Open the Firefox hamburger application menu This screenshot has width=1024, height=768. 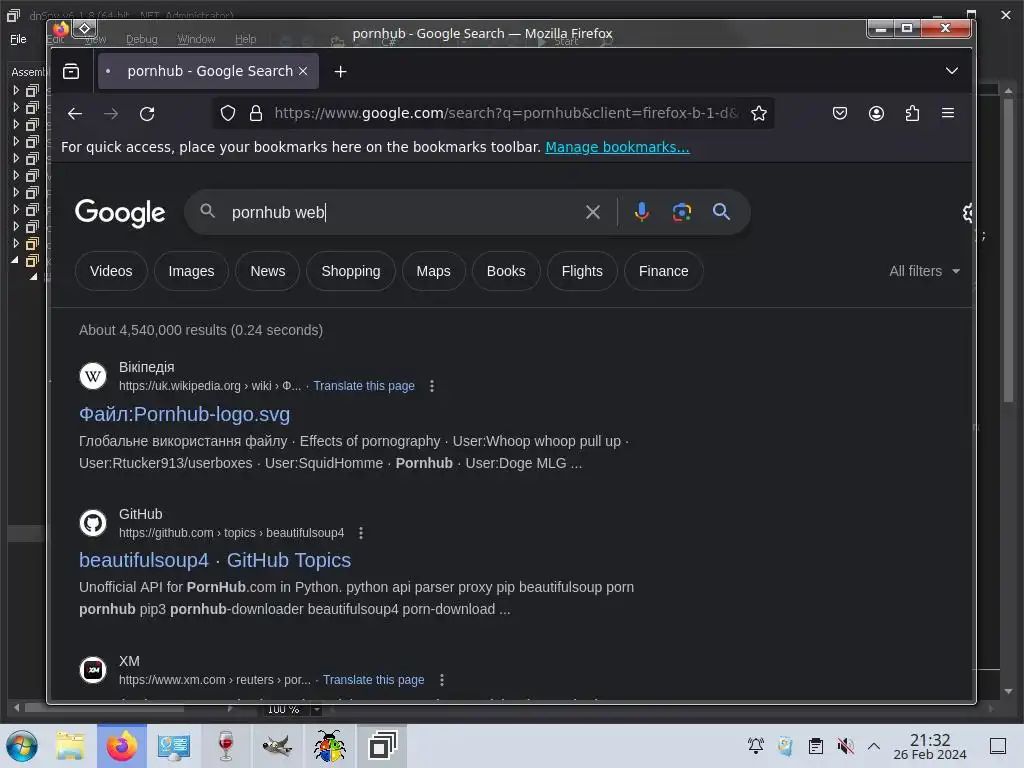click(x=948, y=114)
